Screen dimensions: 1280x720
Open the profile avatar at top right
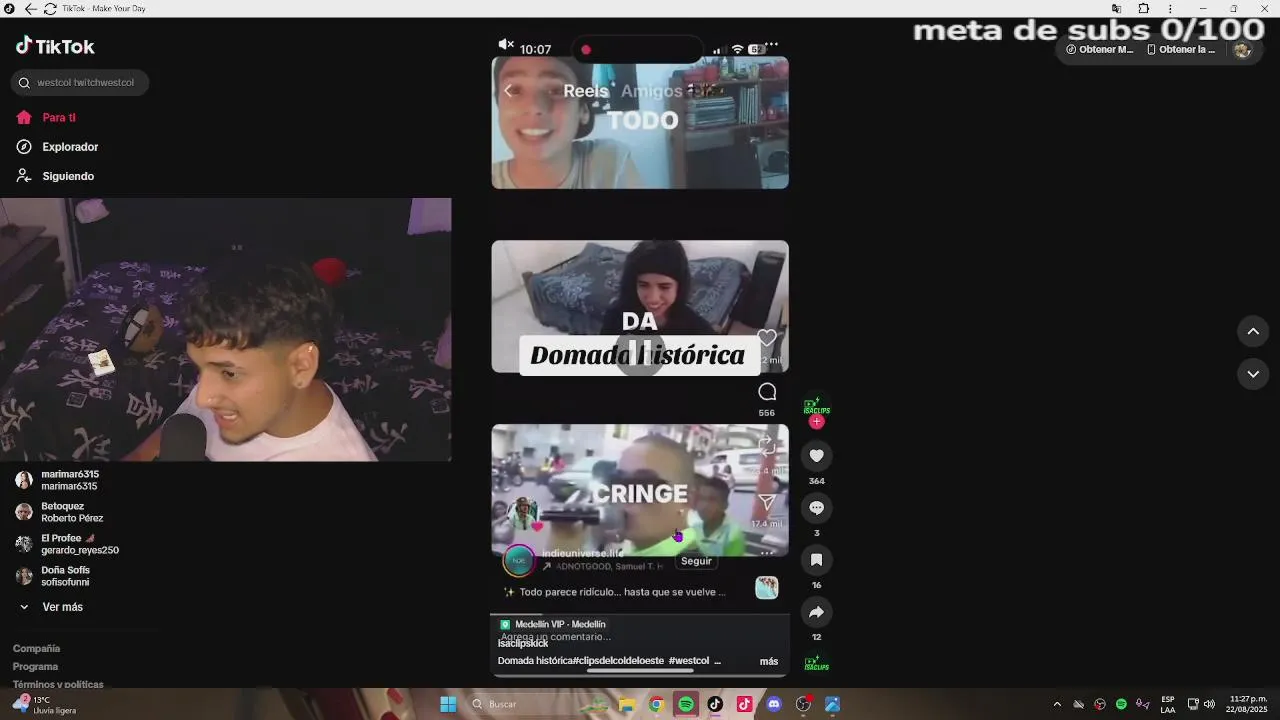(1242, 49)
